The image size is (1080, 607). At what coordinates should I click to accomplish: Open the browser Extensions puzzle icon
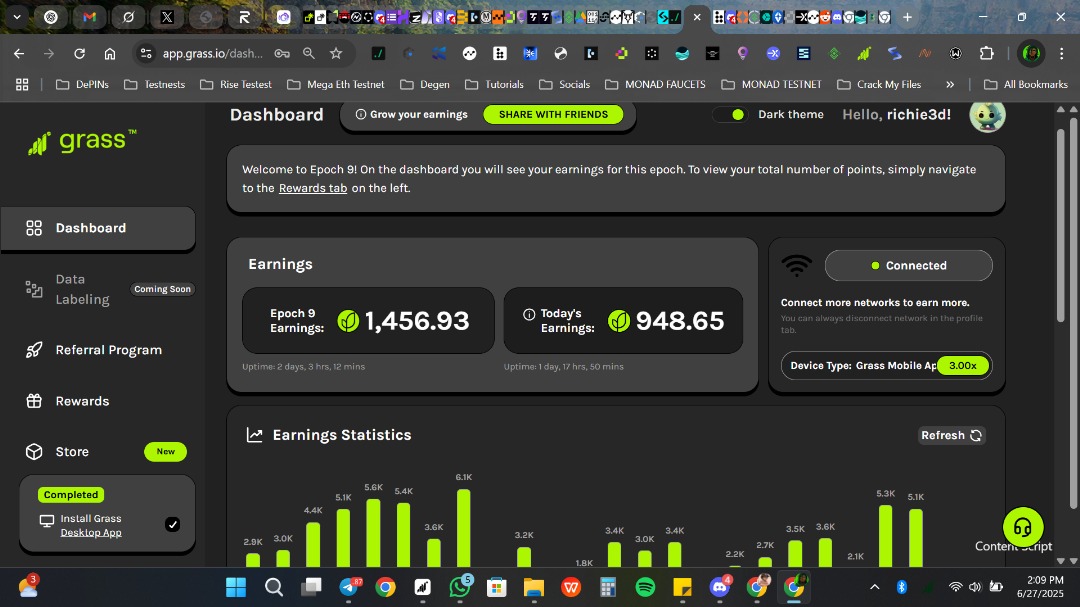tap(987, 54)
